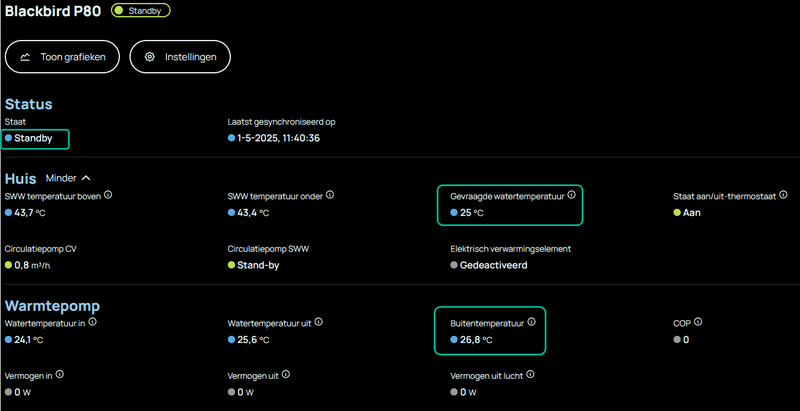Click info icon next to Vermogen in

(x=60, y=374)
